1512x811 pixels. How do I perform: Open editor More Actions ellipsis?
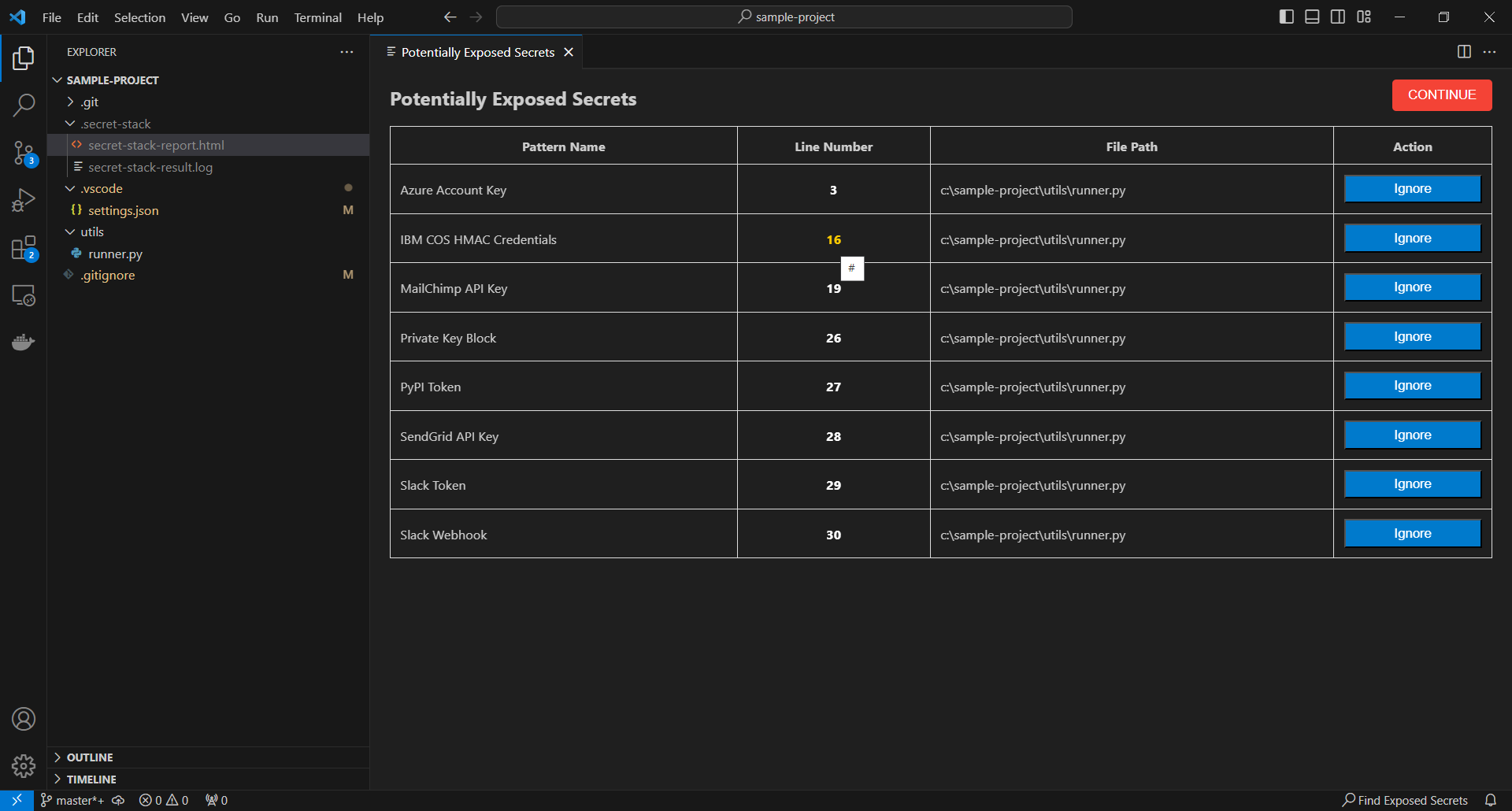pyautogui.click(x=1489, y=52)
